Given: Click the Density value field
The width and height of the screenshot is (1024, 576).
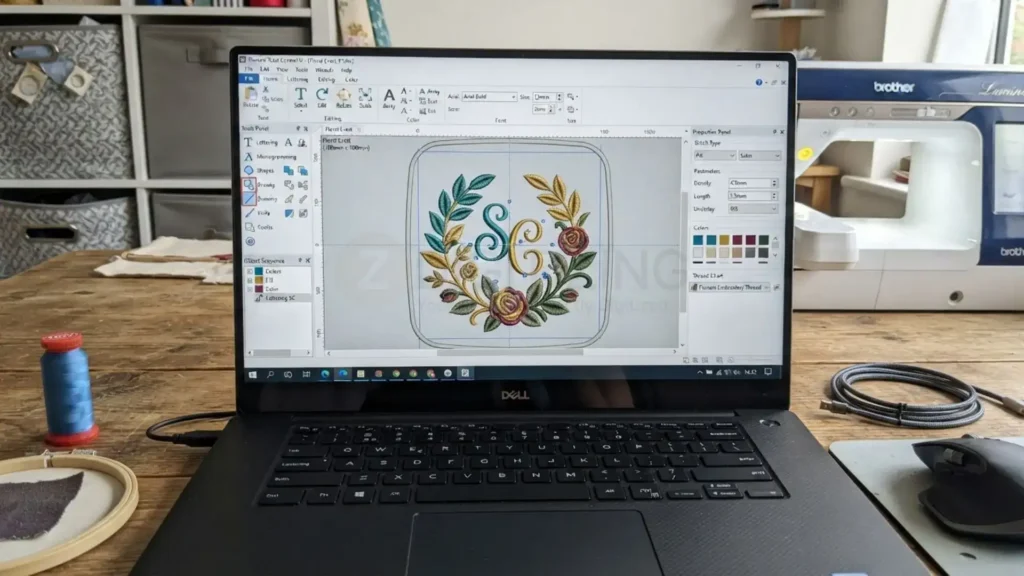Looking at the screenshot, I should click(x=750, y=184).
